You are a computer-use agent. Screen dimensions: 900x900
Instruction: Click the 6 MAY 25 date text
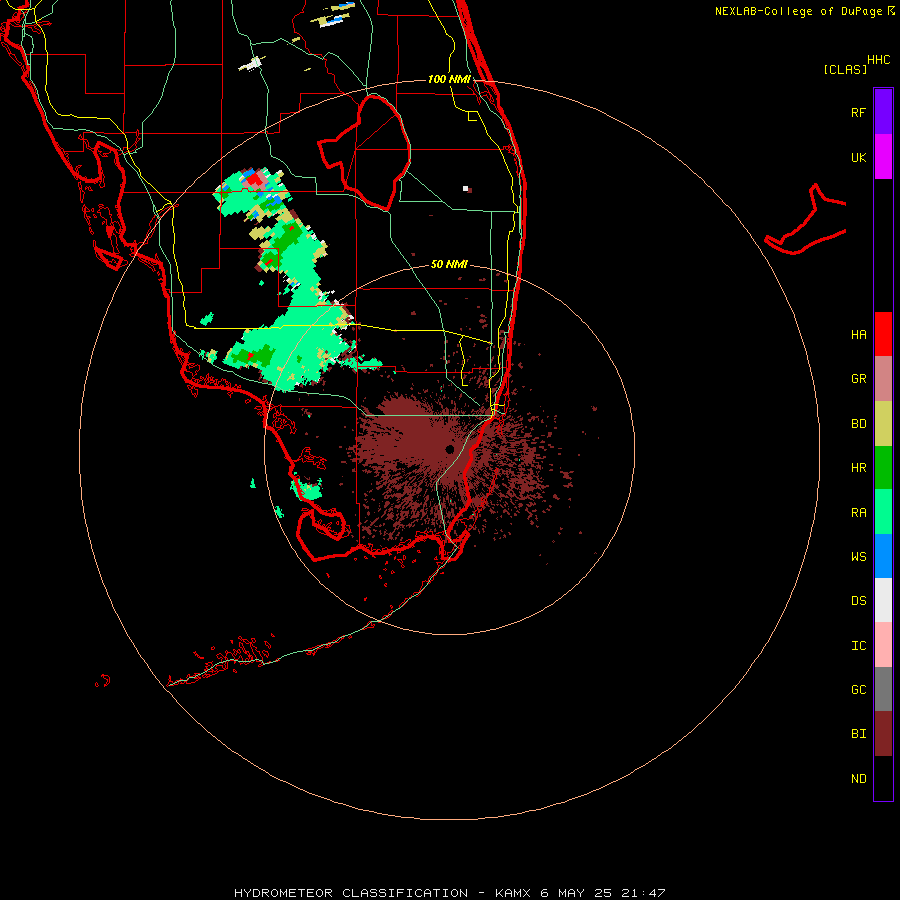coord(577,893)
